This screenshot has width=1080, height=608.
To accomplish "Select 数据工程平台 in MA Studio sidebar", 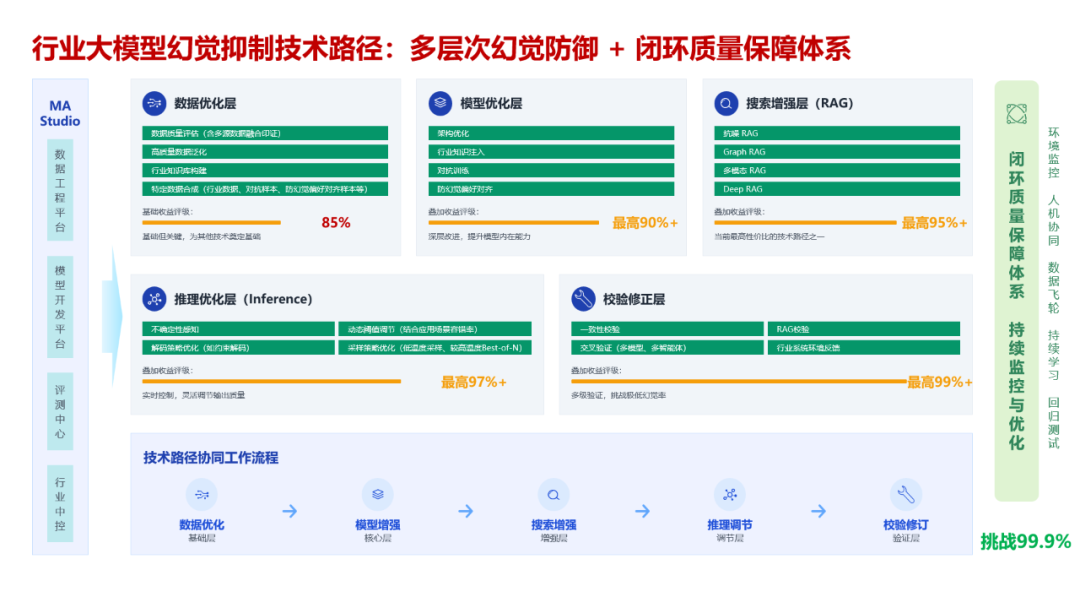I will click(x=60, y=191).
